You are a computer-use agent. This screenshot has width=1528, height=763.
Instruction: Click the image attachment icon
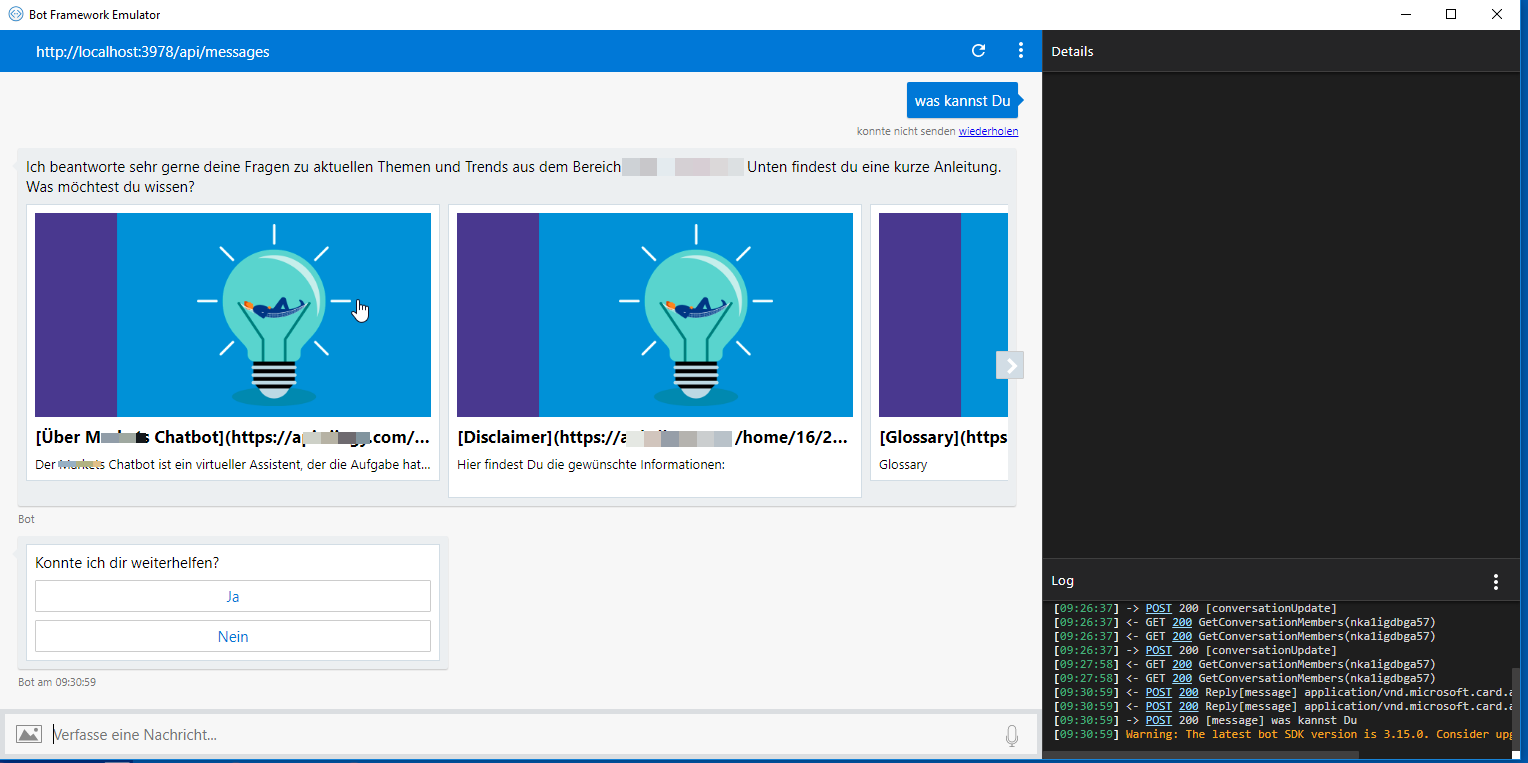coord(29,734)
